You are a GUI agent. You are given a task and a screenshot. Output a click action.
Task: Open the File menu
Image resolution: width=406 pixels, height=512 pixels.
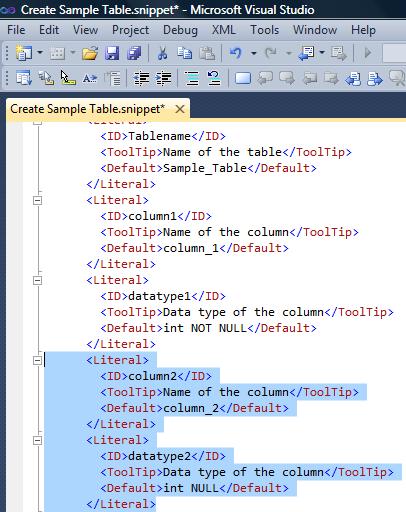[x=16, y=30]
